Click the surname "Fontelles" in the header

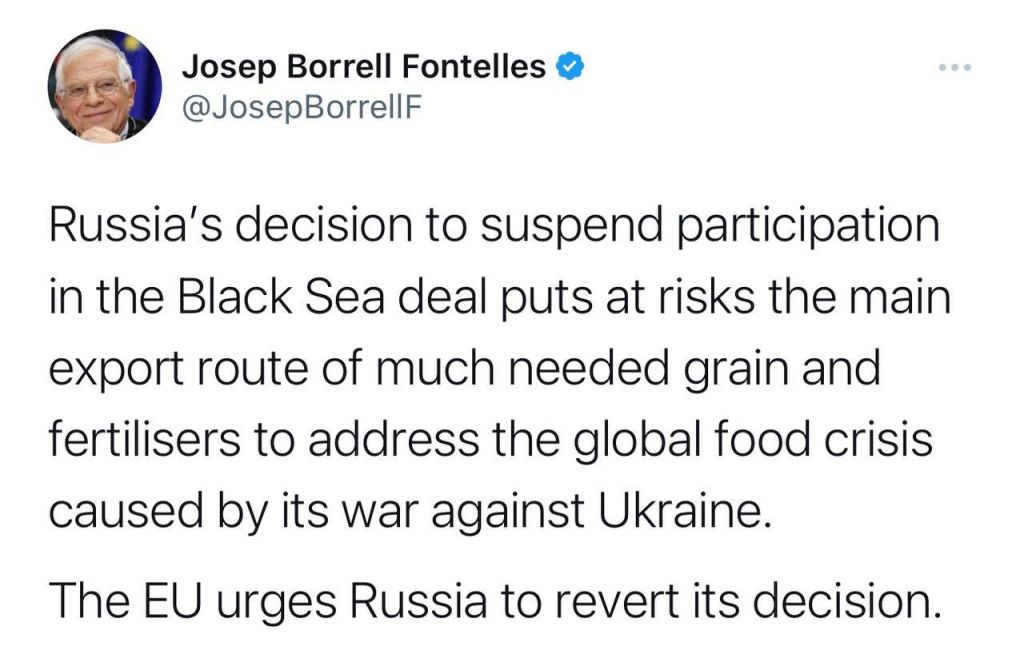(x=474, y=67)
